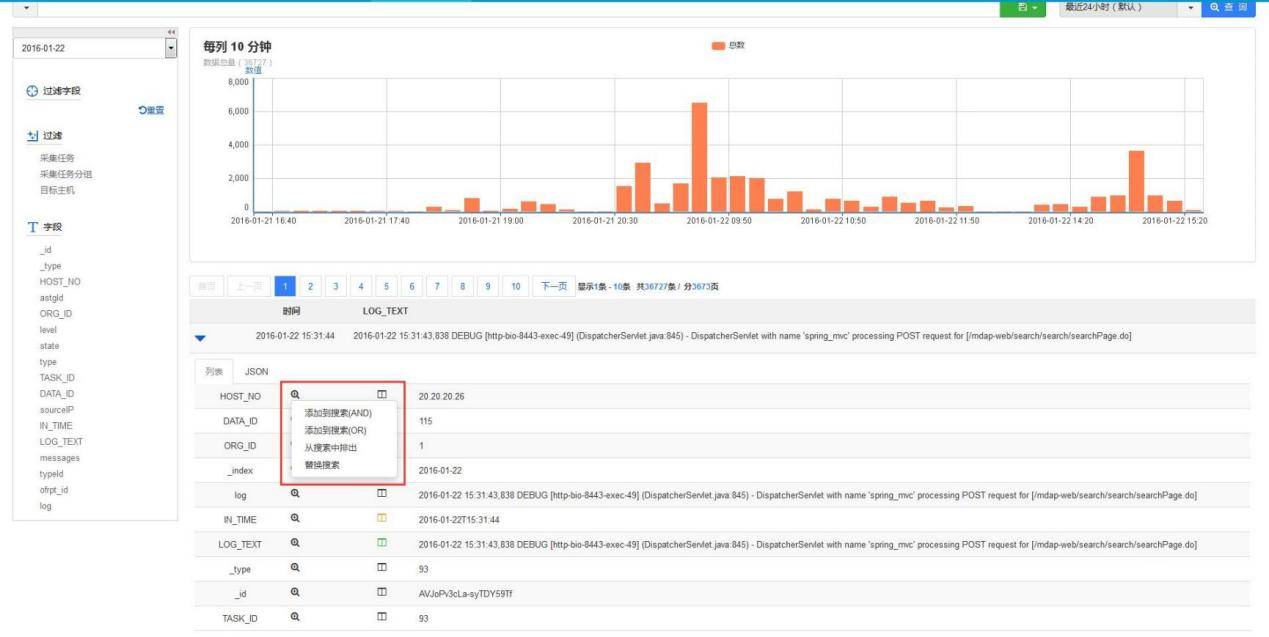Click the tallest orange bar in the chart
This screenshot has width=1269, height=637.
pyautogui.click(x=699, y=156)
